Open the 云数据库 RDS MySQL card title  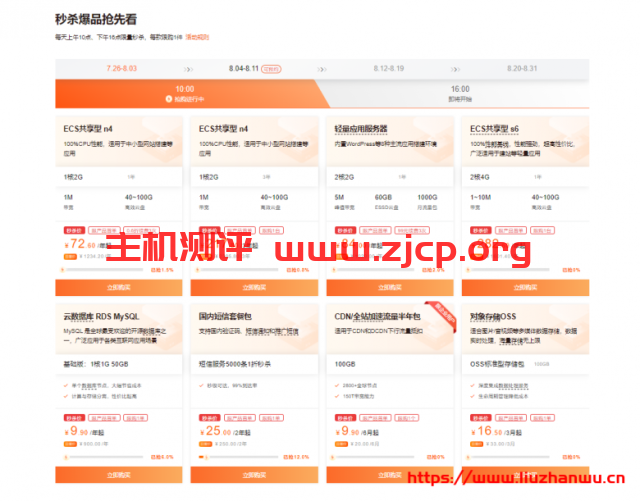point(101,316)
